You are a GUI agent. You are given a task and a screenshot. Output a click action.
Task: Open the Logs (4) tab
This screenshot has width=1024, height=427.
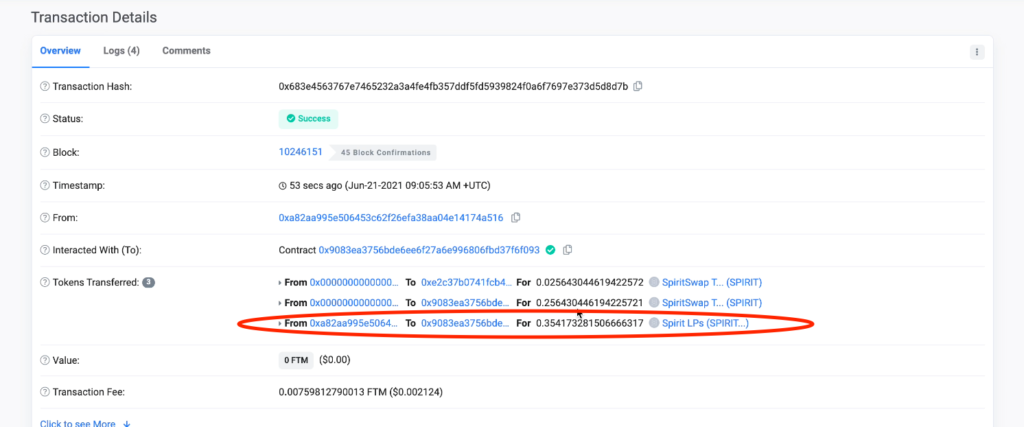[x=121, y=51]
